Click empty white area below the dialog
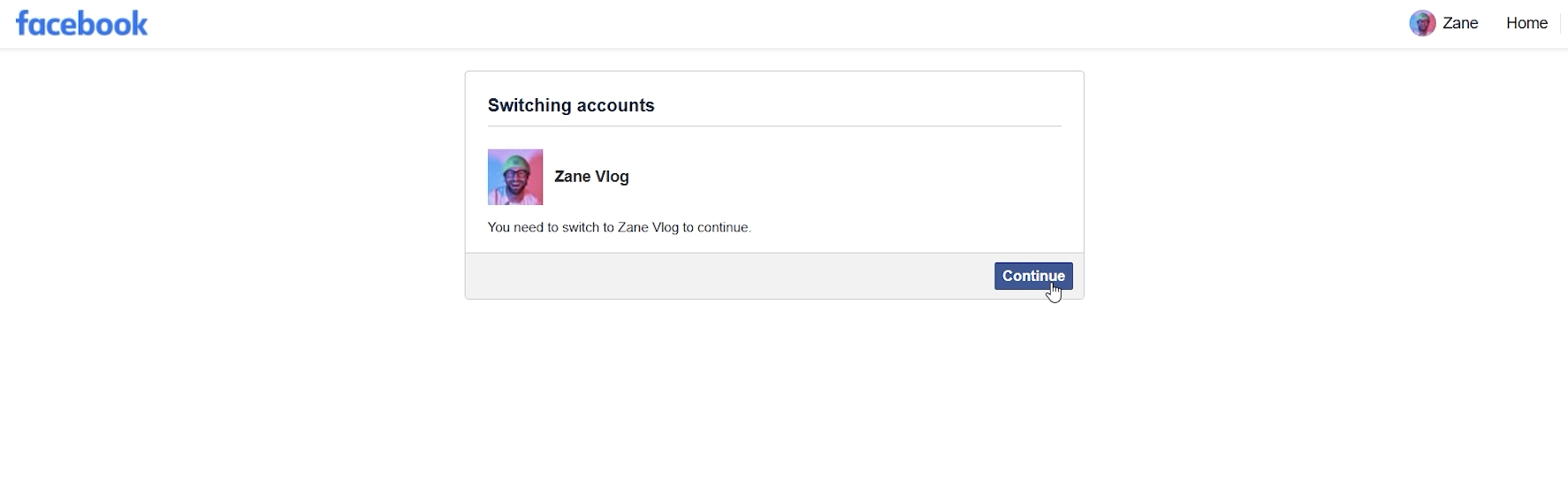Viewport: 1568px width, 479px height. coord(774,389)
